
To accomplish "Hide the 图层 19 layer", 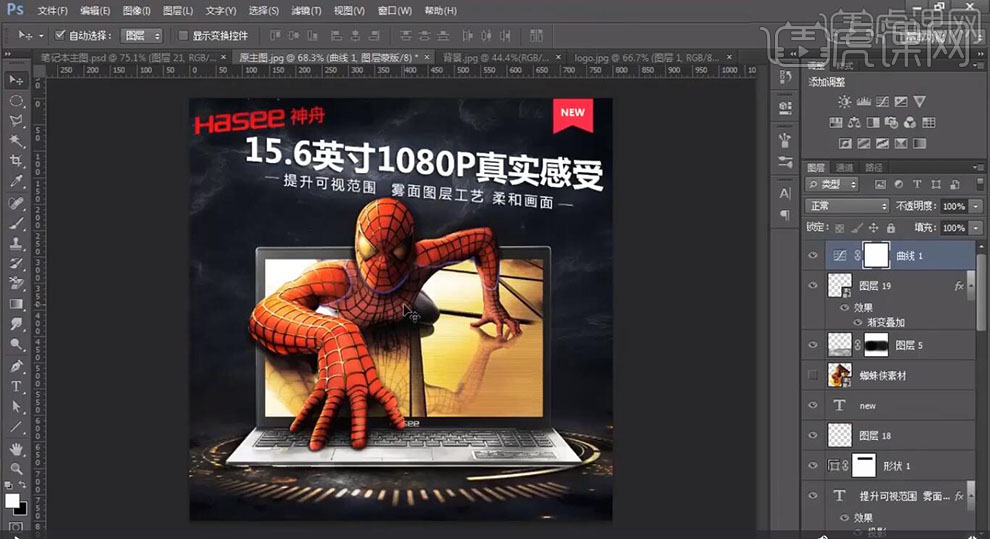I will [x=812, y=286].
